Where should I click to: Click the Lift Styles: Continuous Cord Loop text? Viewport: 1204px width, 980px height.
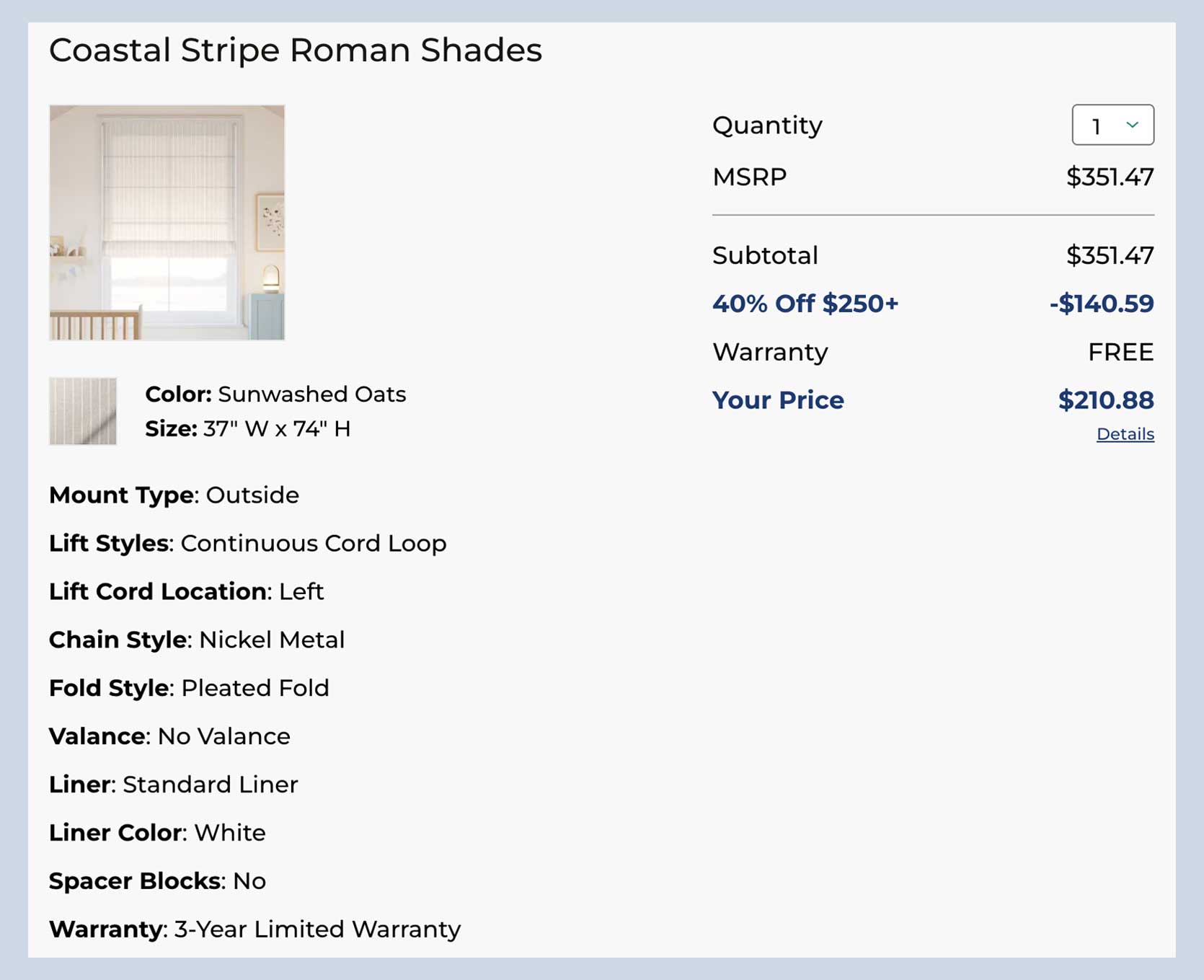coord(247,544)
